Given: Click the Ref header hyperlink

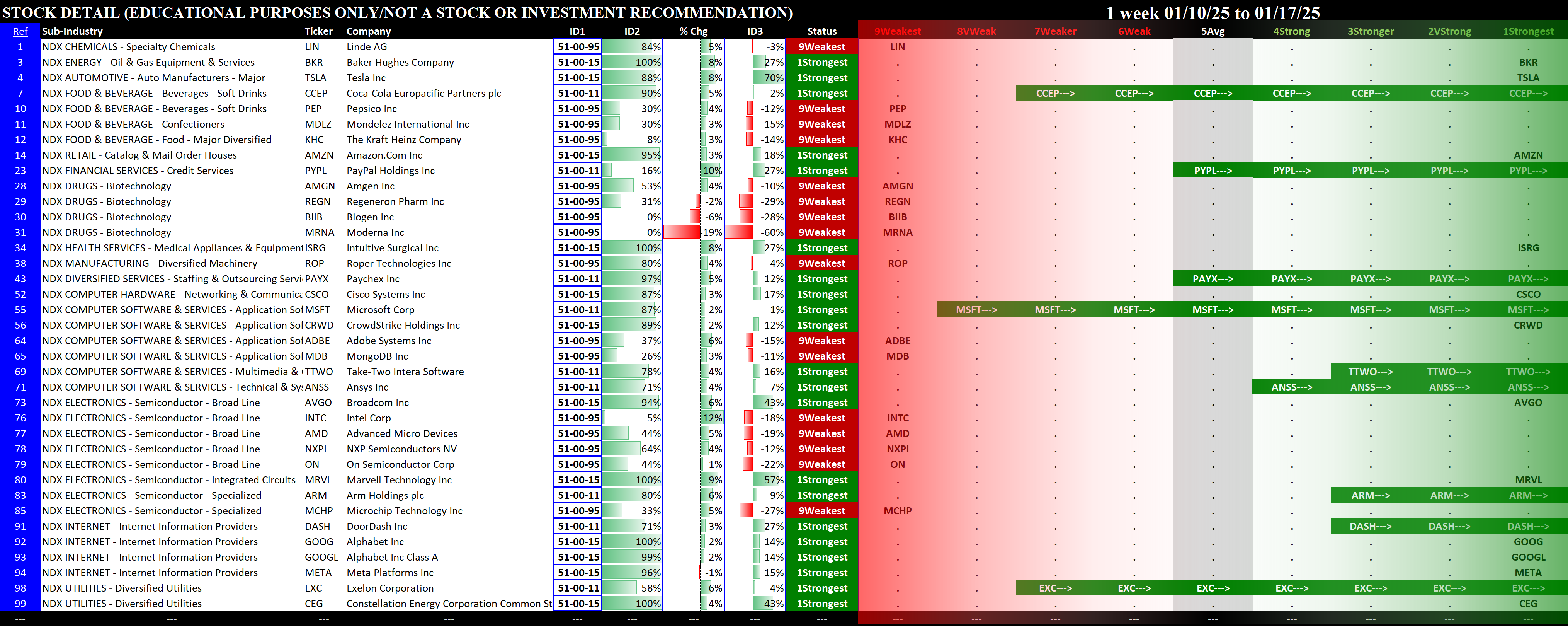Looking at the screenshot, I should [x=20, y=31].
